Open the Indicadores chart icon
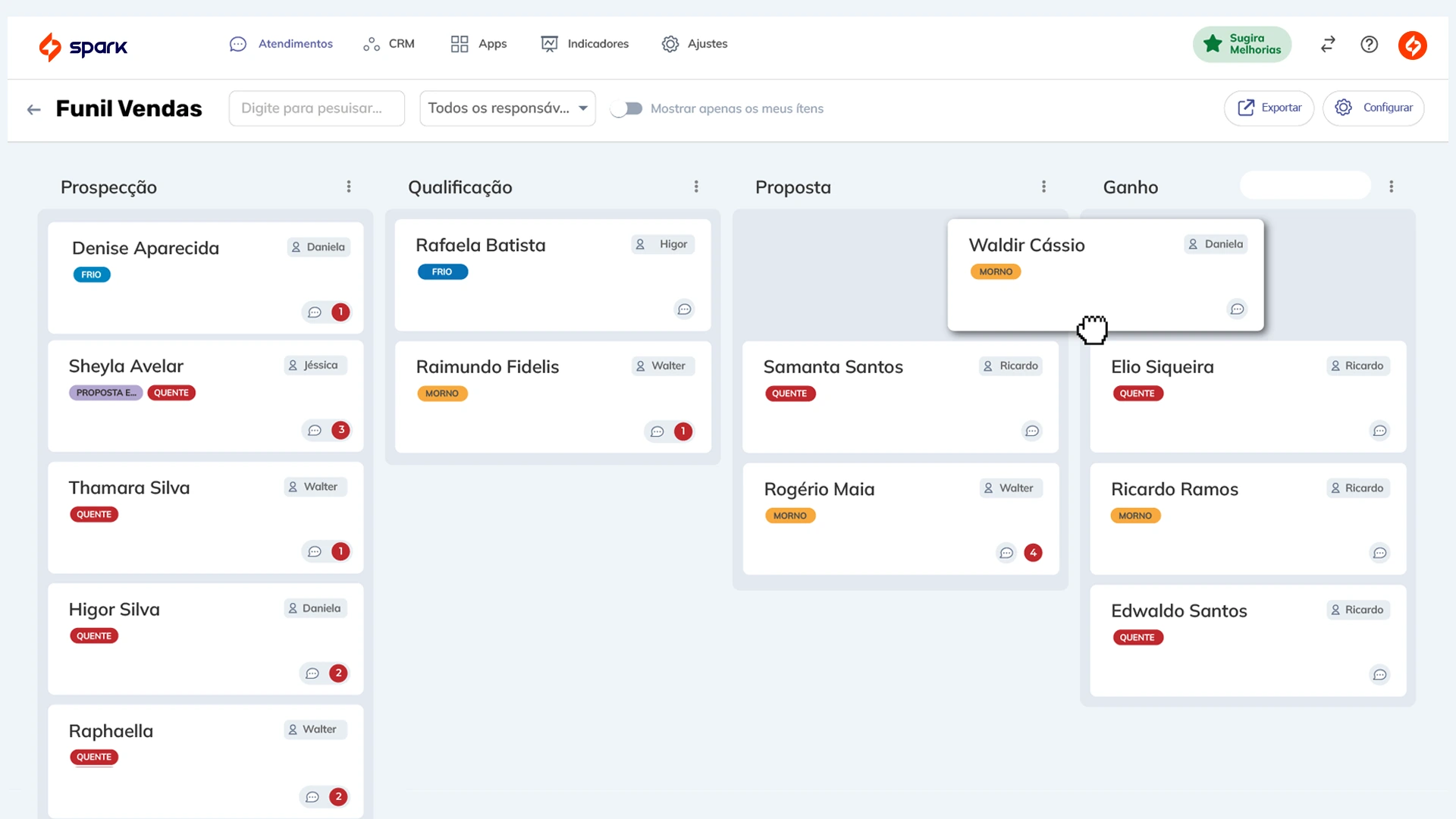The image size is (1456, 819). point(550,44)
